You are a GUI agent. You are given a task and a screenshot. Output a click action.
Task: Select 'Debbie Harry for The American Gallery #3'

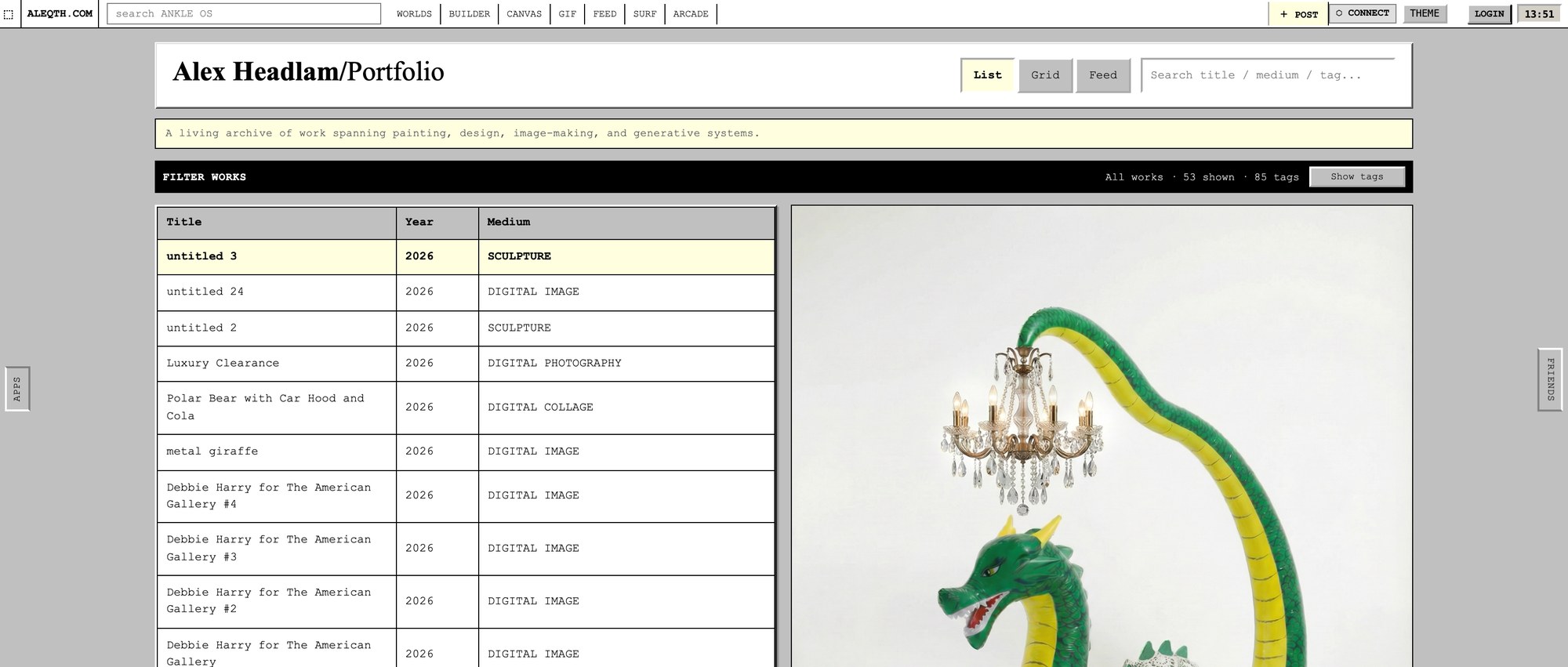466,549
